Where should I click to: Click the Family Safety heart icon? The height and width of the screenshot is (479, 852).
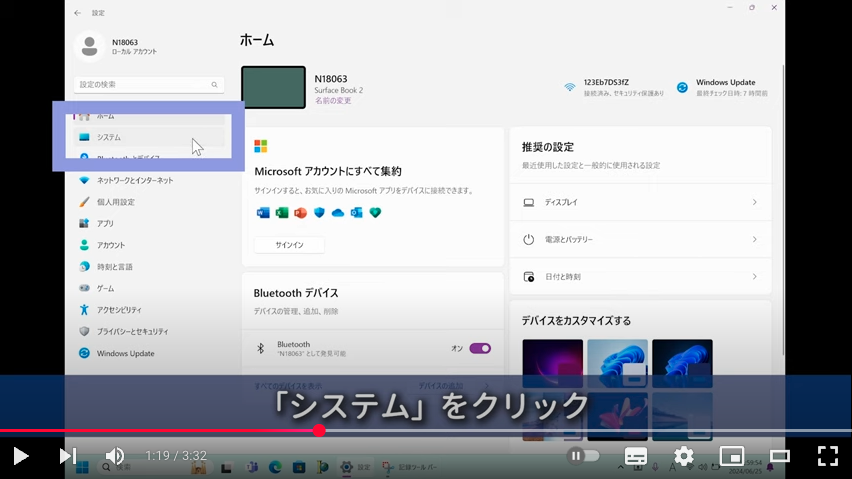pyautogui.click(x=375, y=212)
